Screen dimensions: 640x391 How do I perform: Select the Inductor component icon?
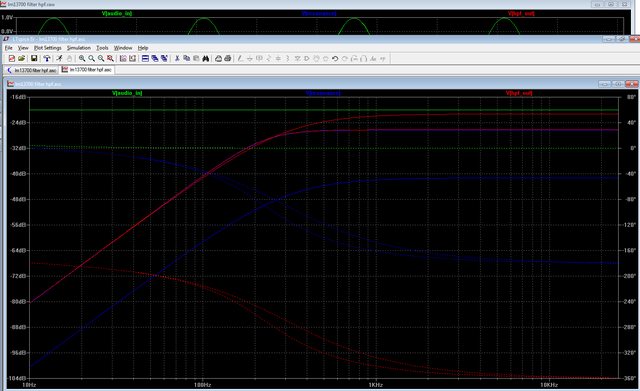(288, 58)
